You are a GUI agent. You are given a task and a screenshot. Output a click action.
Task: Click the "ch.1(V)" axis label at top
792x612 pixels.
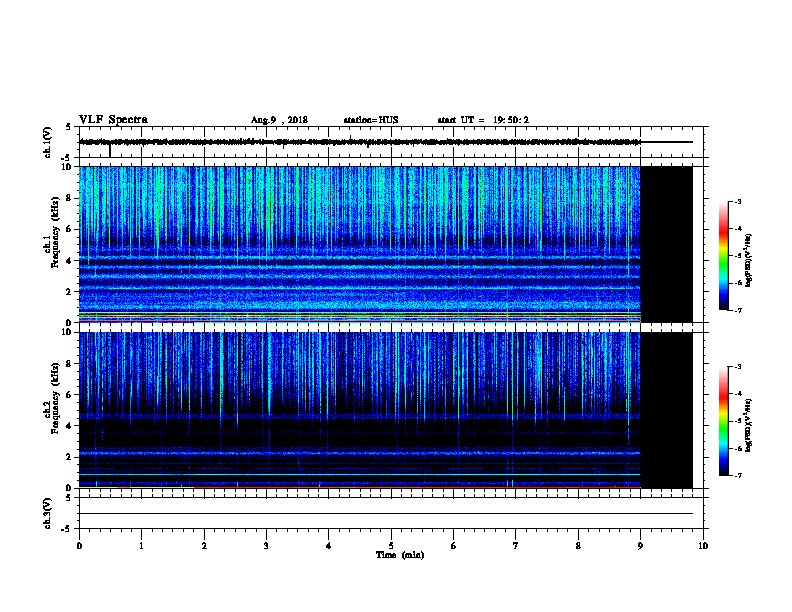(x=48, y=142)
